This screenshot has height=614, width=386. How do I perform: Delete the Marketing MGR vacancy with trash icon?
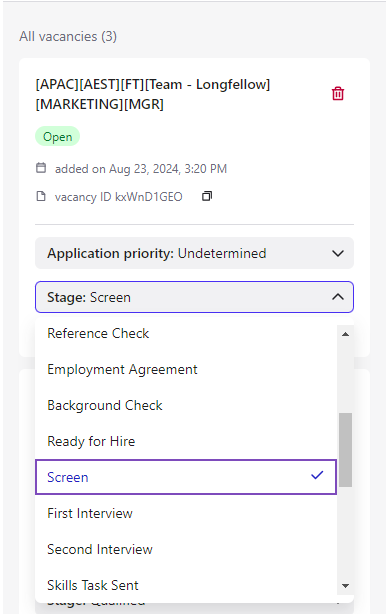(338, 94)
